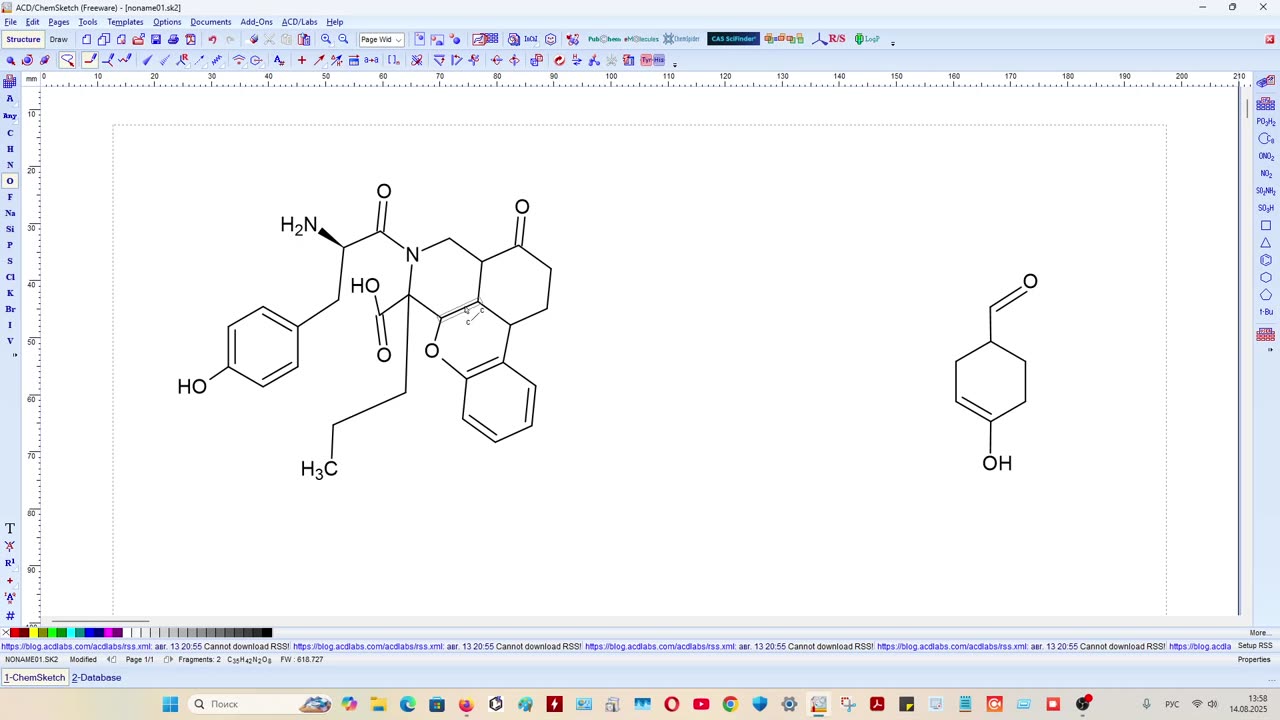This screenshot has width=1280, height=720.
Task: Insert t-Bu group template
Action: pos(1266,312)
